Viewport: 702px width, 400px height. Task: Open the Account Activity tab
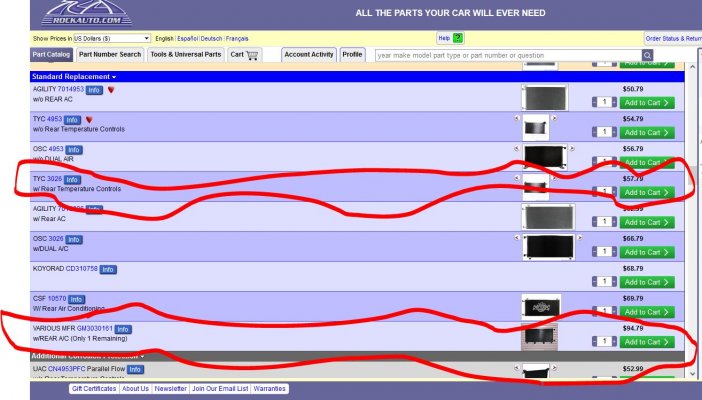[x=309, y=55]
